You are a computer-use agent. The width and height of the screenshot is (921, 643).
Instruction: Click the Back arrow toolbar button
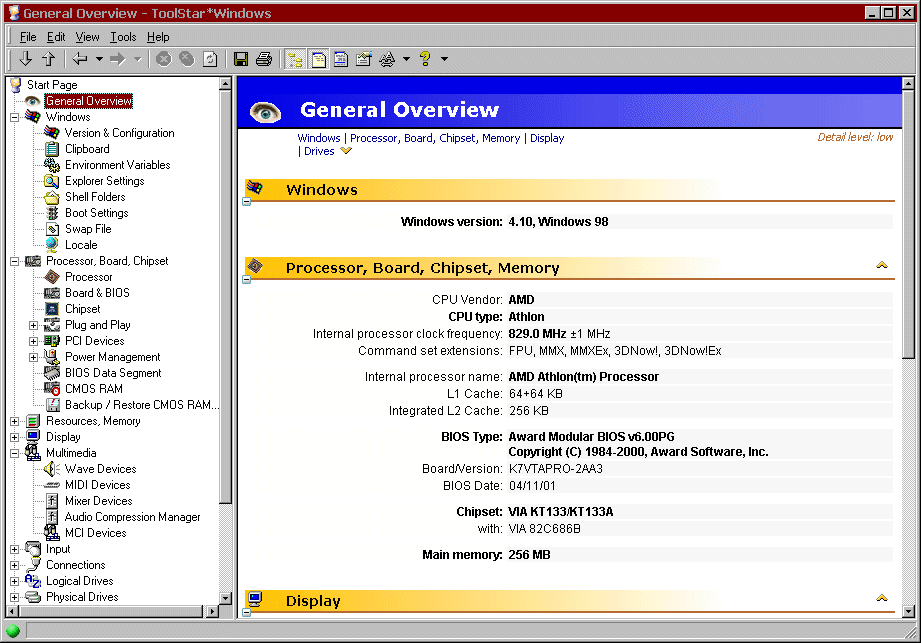80,59
